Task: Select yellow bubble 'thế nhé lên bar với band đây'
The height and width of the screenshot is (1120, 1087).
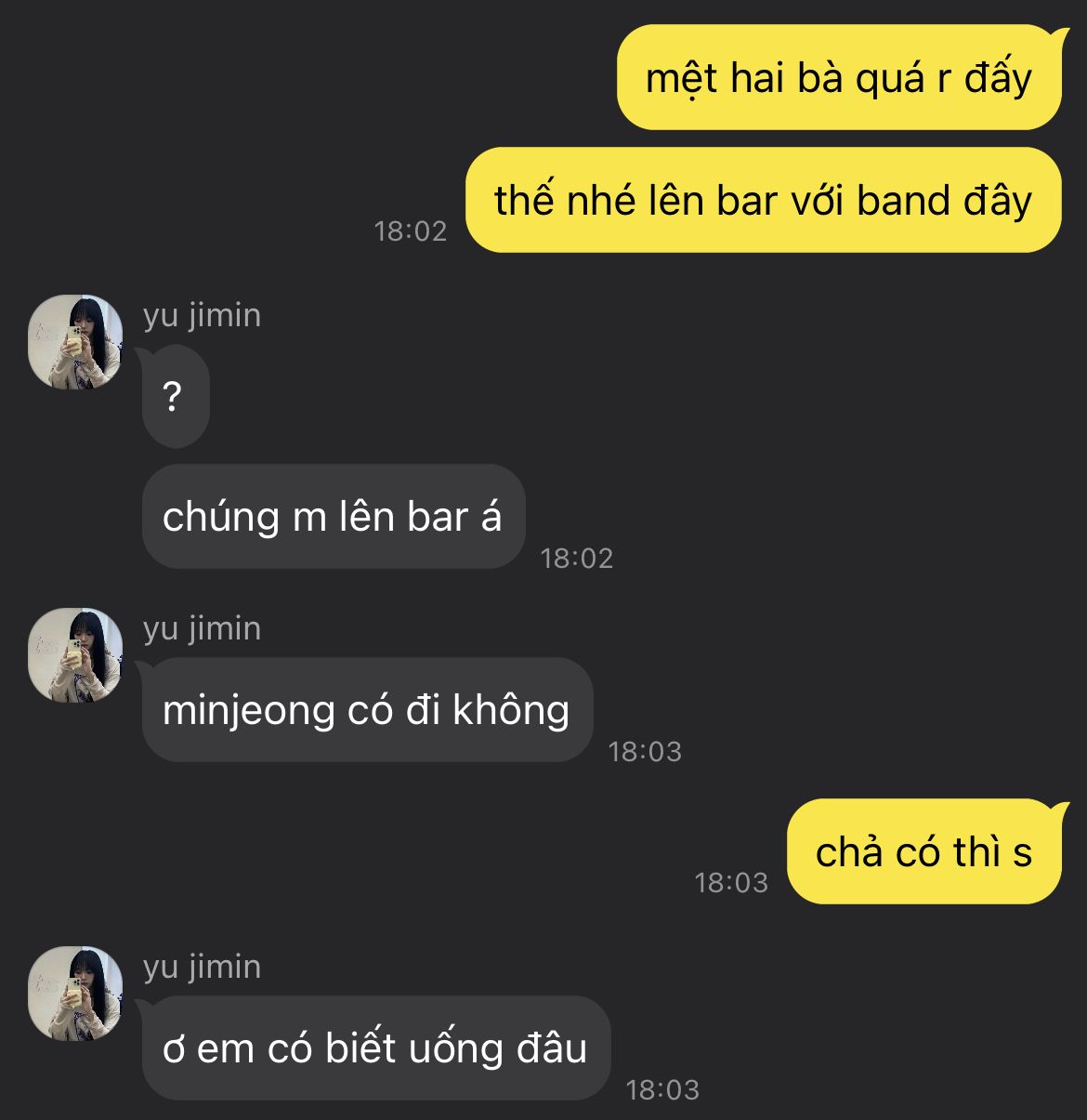Action: coord(763,200)
